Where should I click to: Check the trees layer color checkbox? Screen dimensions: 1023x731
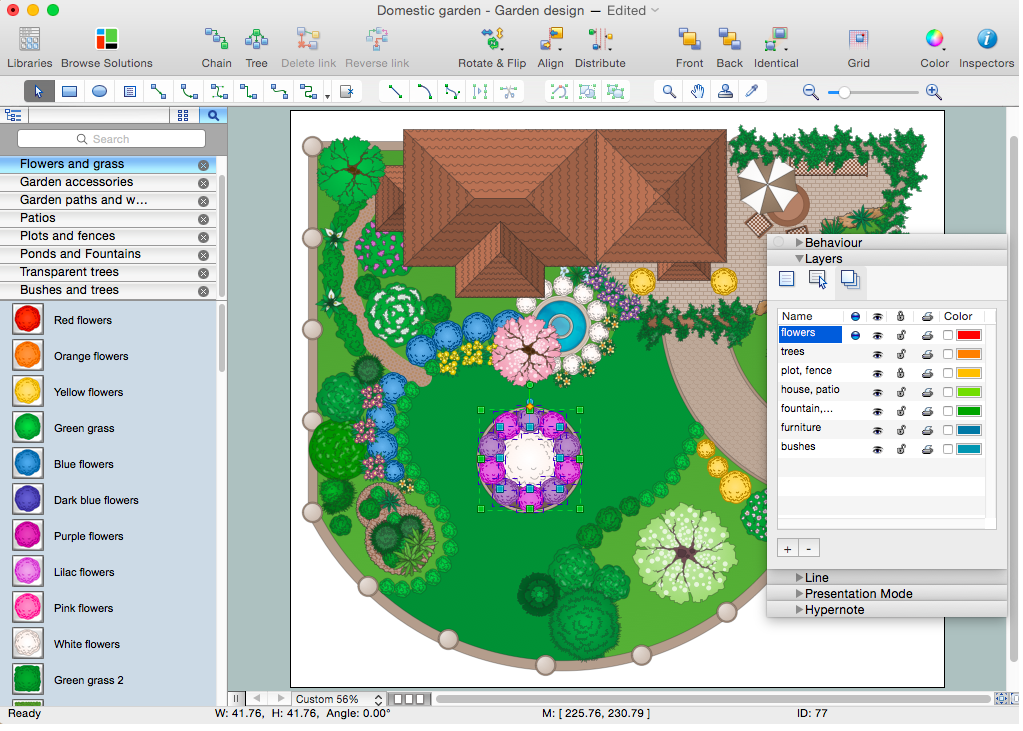[948, 354]
